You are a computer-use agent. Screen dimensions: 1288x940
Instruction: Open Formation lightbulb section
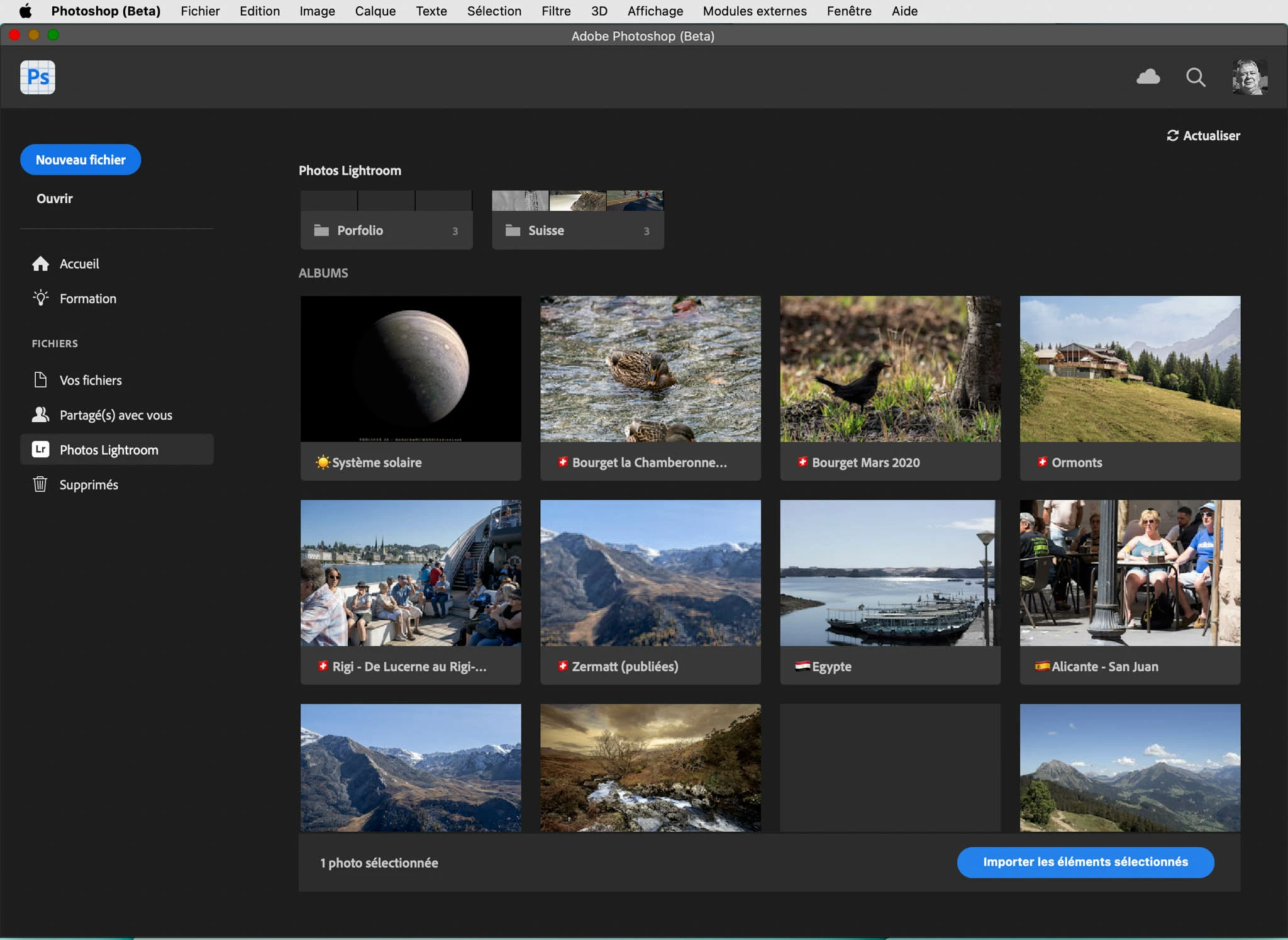tap(87, 298)
